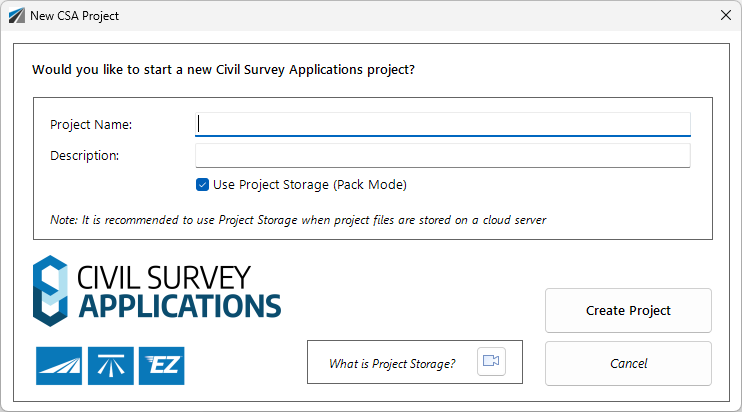Viewport: 742px width, 412px height.
Task: Click the 'Description:' label
Action: 85,156
